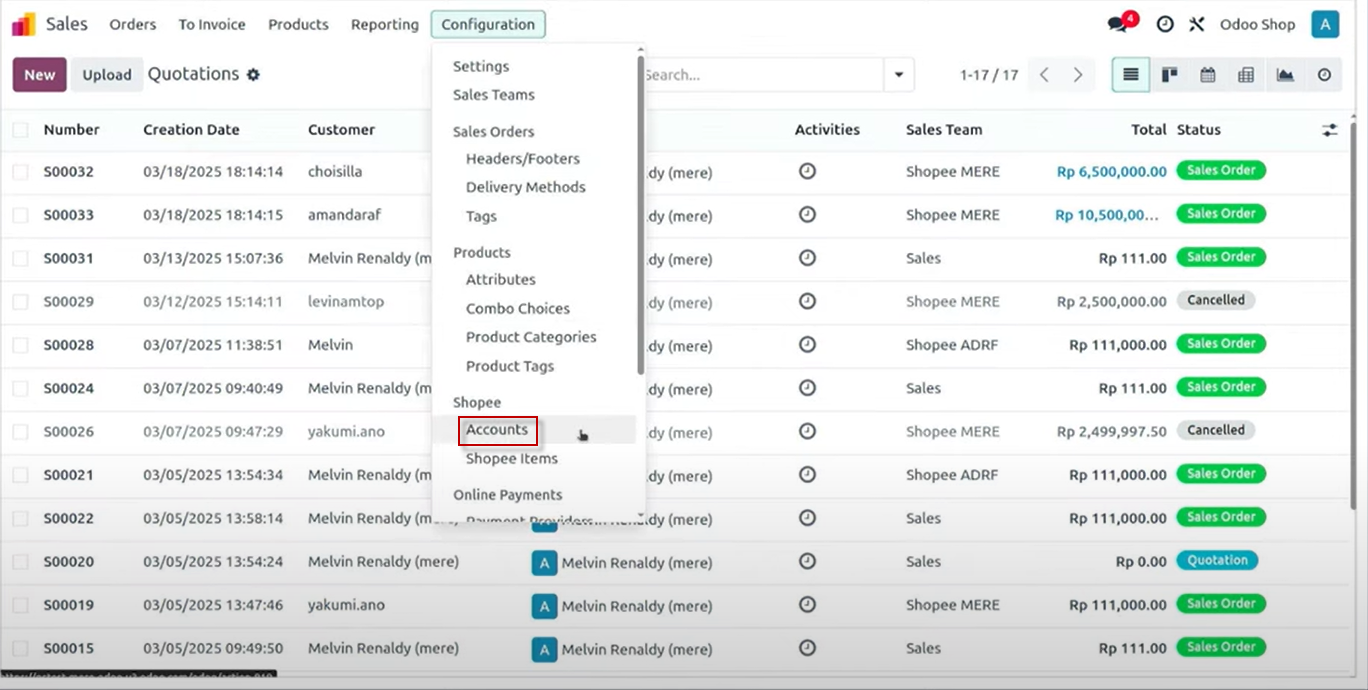Open Shopee Items menu entry
The image size is (1368, 690).
(x=512, y=459)
